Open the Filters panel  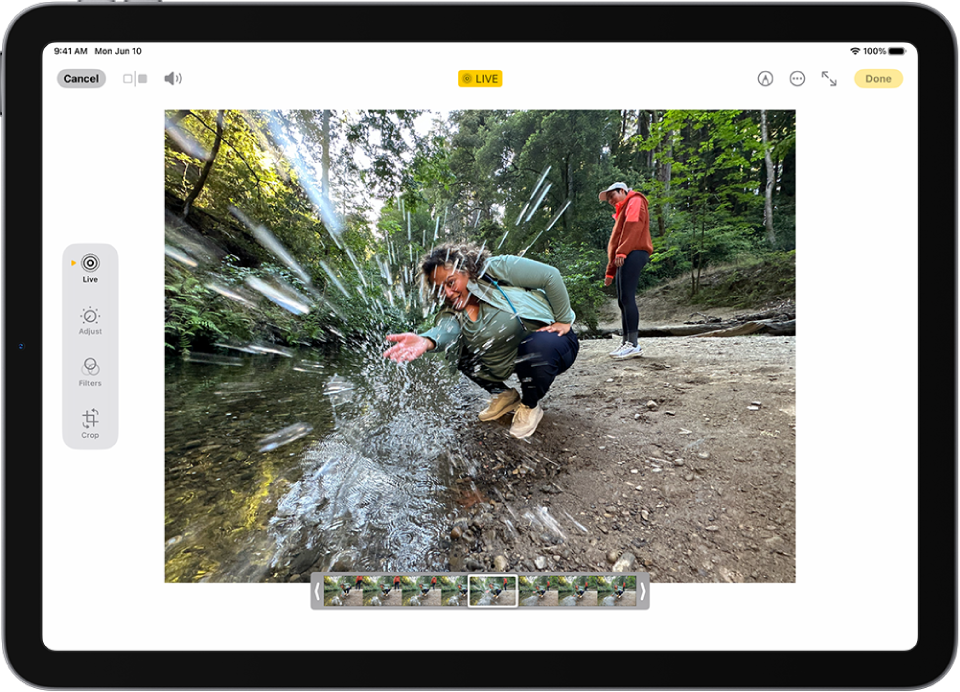pos(90,372)
